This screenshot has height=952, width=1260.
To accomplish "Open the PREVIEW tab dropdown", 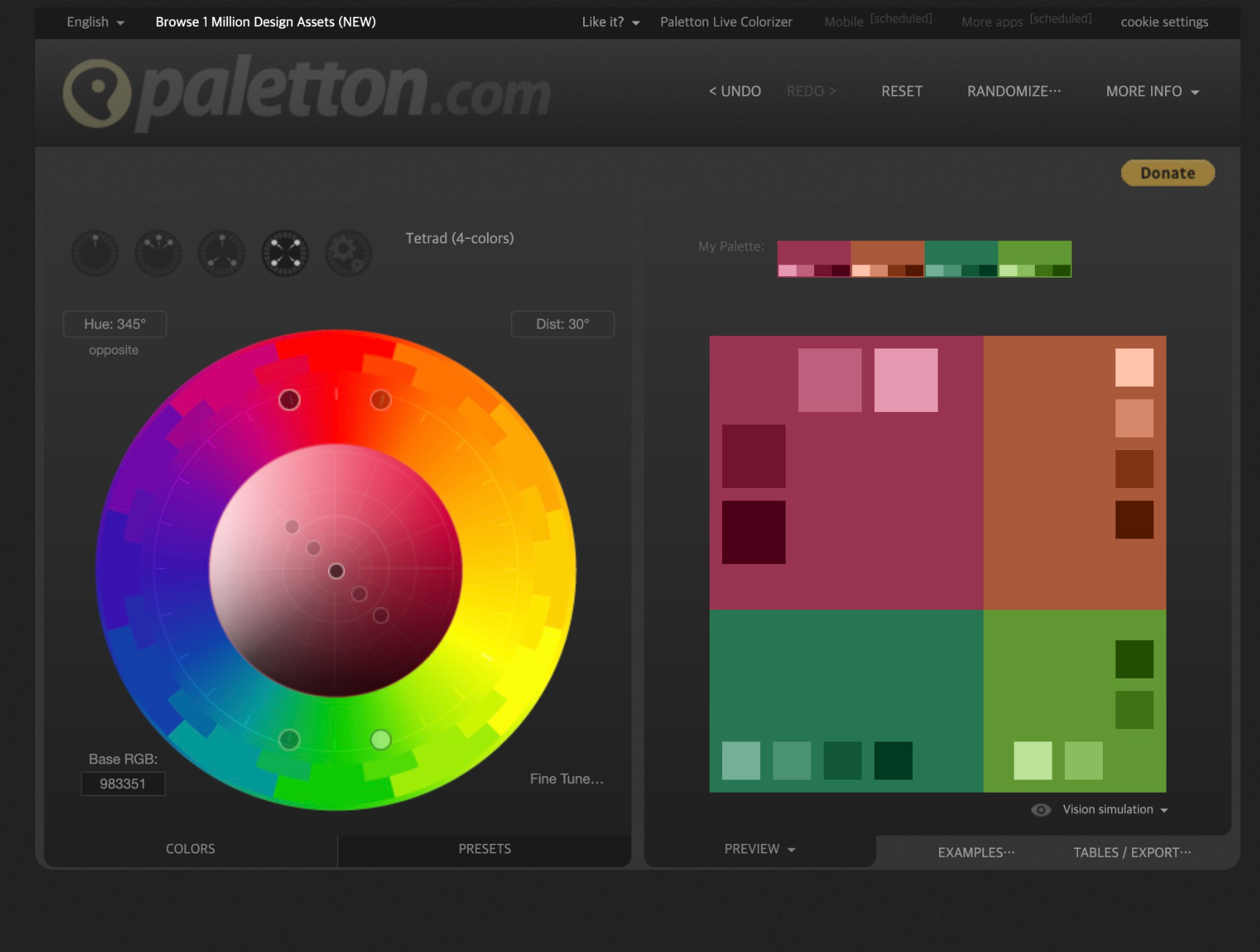I will point(759,849).
